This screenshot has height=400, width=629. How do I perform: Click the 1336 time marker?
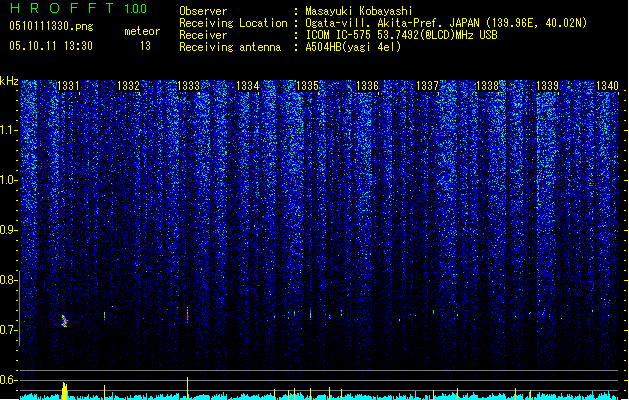pyautogui.click(x=367, y=86)
